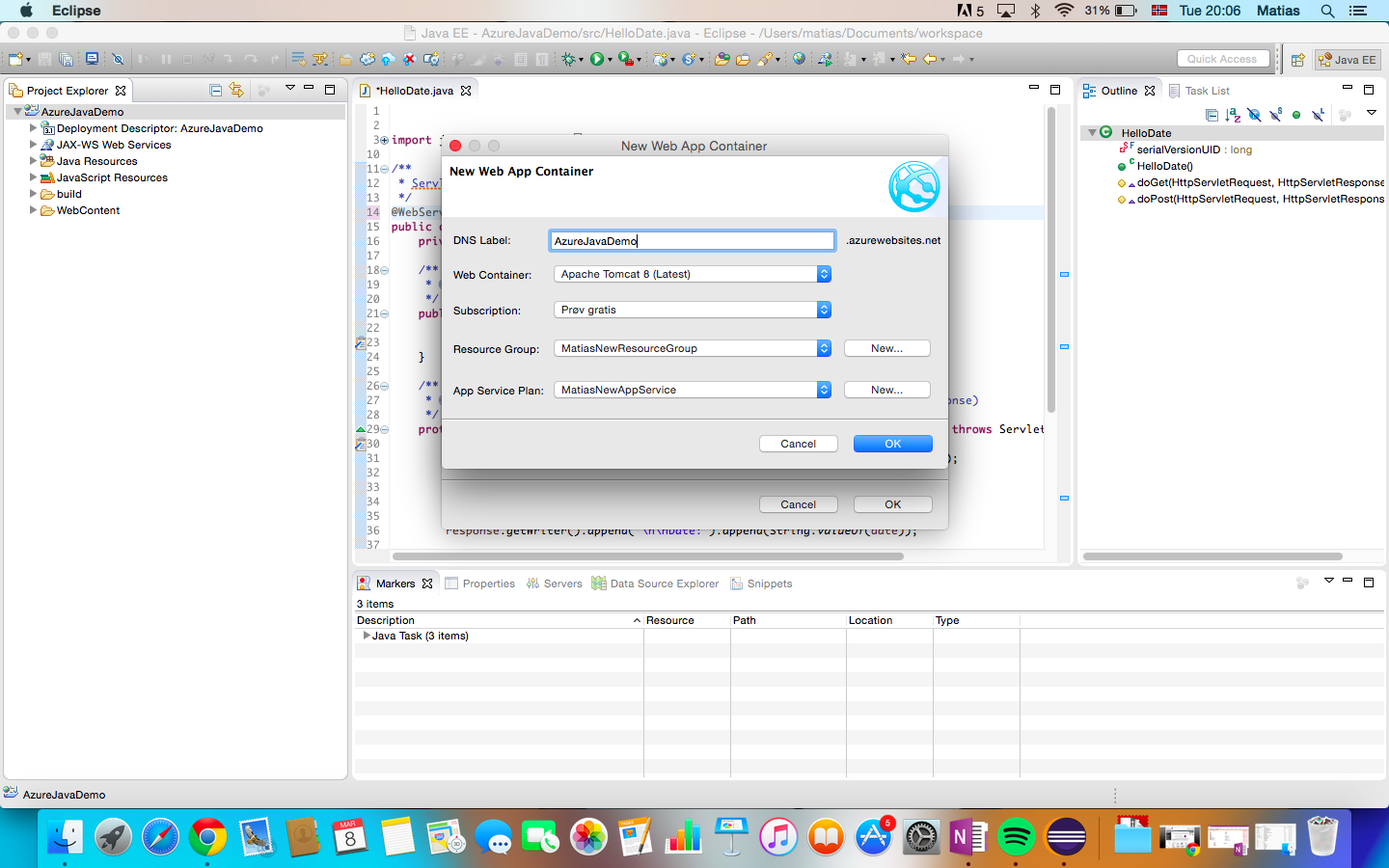Click the Quick Access search field

coord(1222,59)
